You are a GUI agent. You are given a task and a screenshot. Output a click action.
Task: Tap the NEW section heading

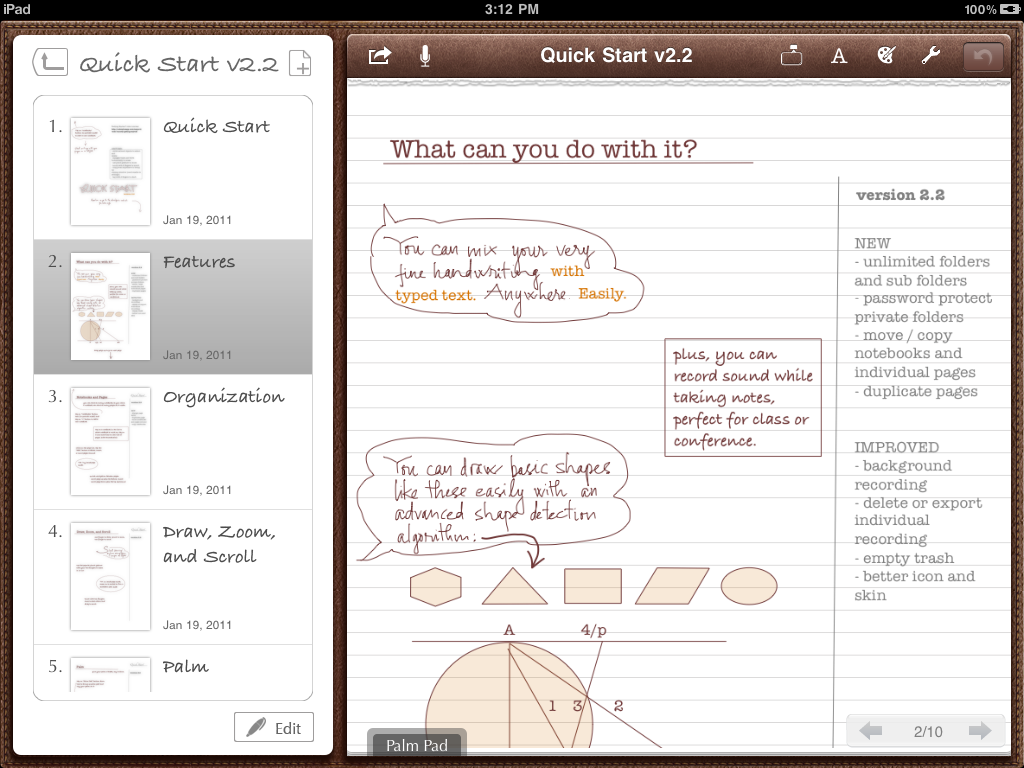[x=872, y=243]
